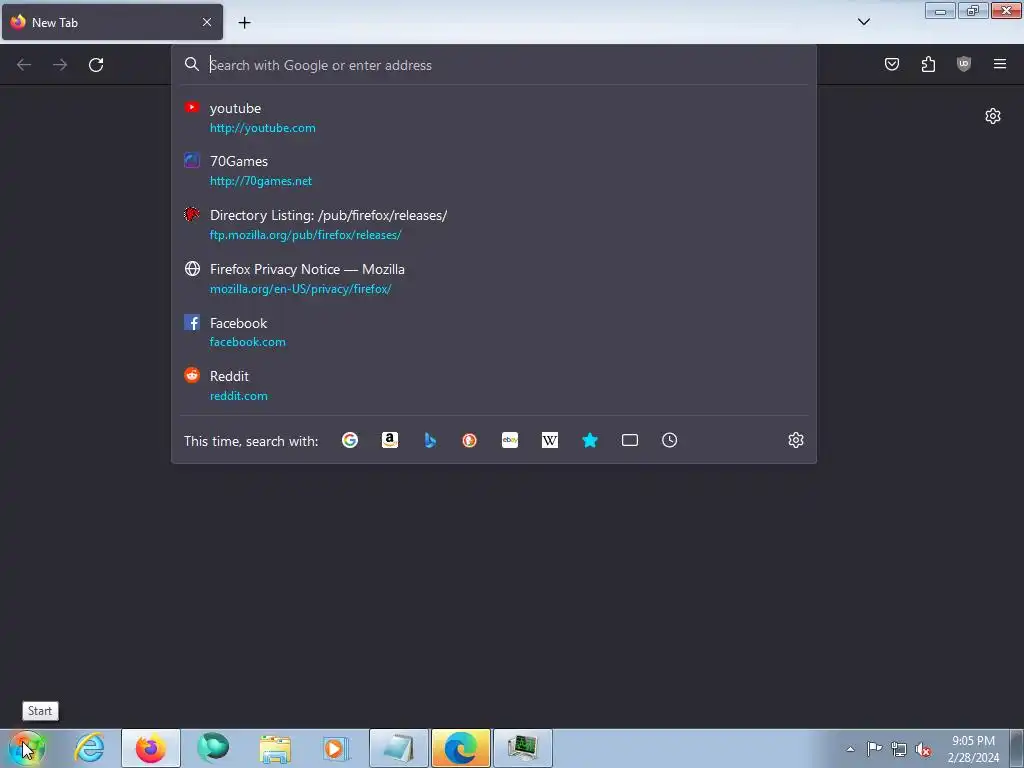The image size is (1024, 768).
Task: Reload the current page
Action: click(x=96, y=65)
